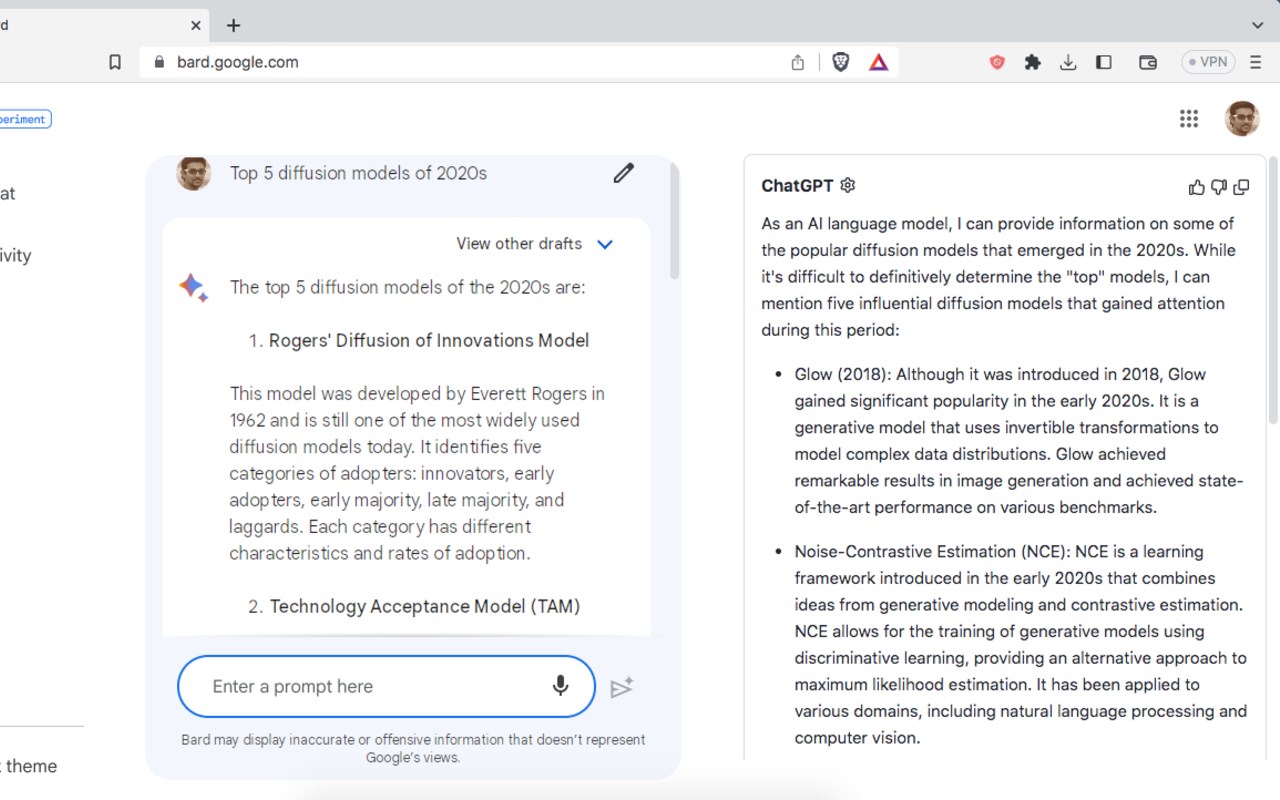Click 'The top 5 diffusion models of the 2020s are:'

click(x=408, y=287)
